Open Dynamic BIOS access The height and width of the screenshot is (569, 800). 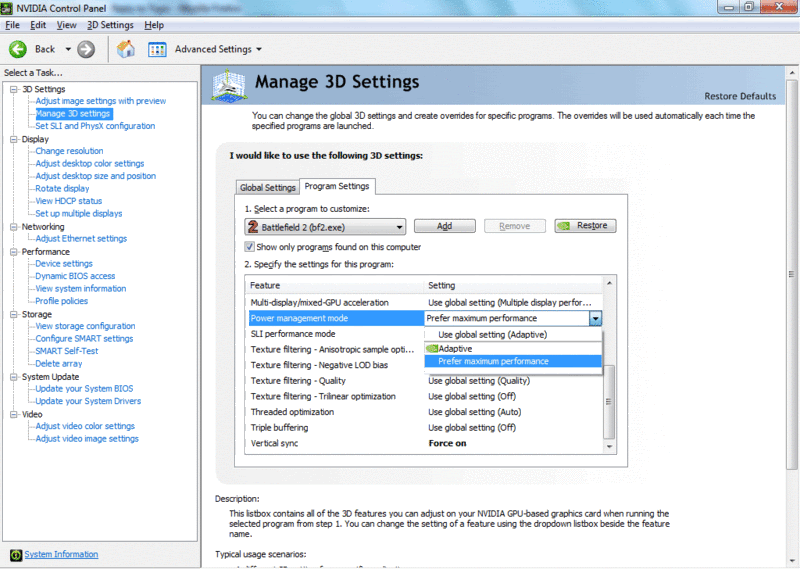point(75,276)
